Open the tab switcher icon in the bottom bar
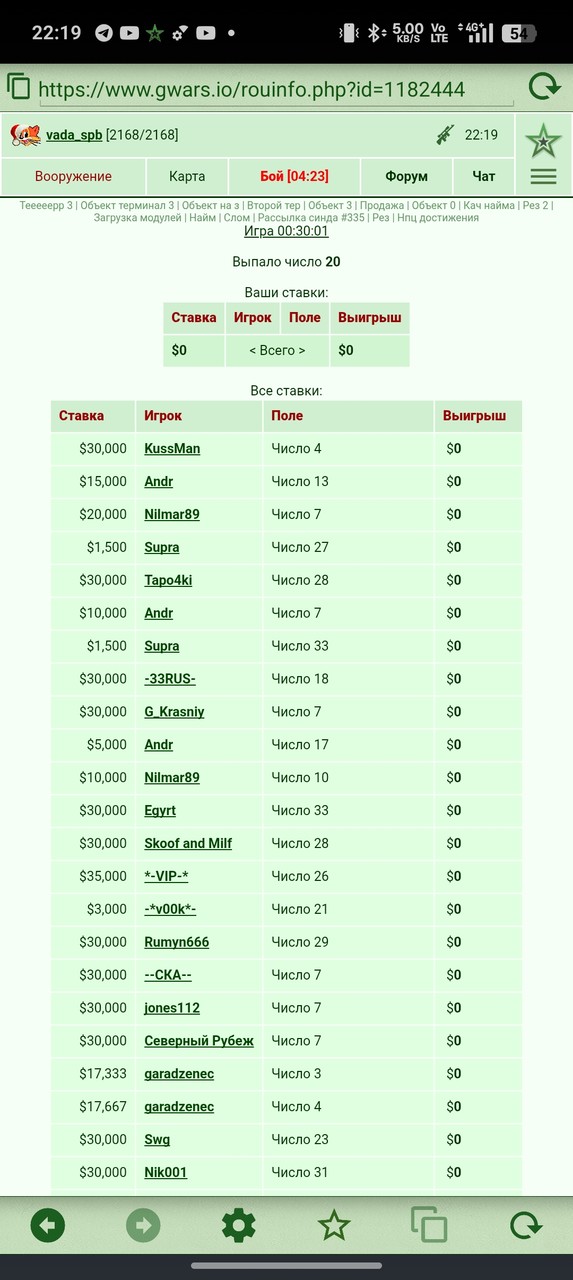Image resolution: width=573 pixels, height=1280 pixels. (429, 1225)
